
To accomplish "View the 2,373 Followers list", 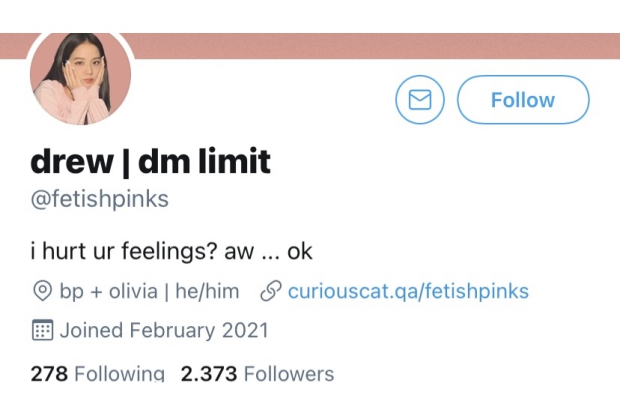I will click(x=257, y=375).
